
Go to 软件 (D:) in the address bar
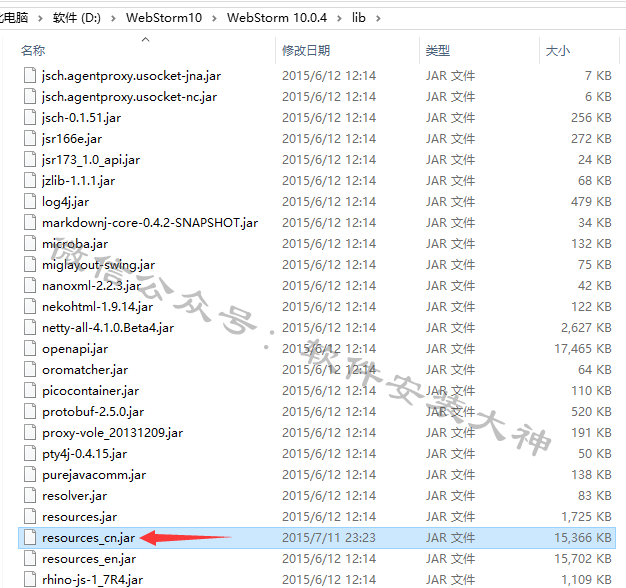coord(77,18)
